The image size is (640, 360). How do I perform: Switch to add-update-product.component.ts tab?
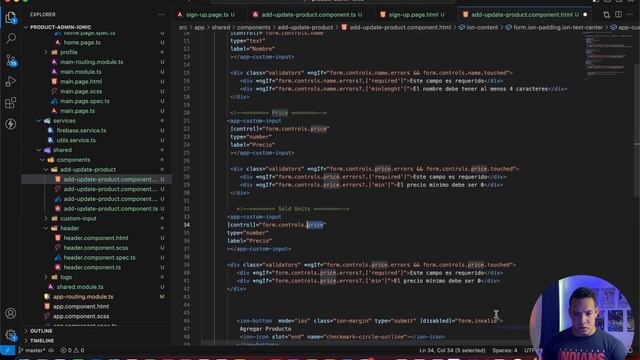pyautogui.click(x=309, y=15)
